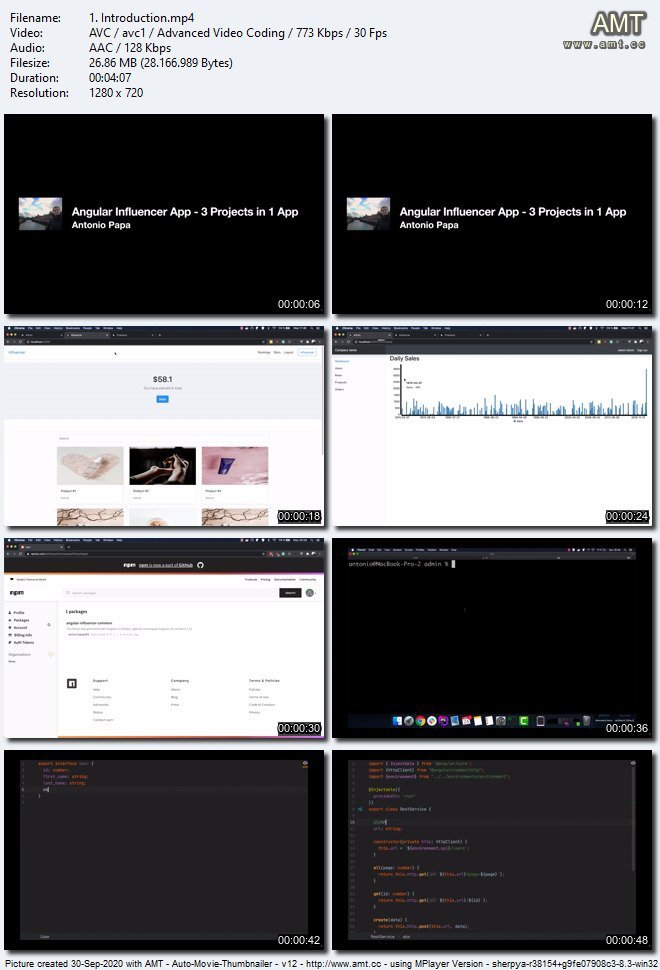Click the Trash icon in the macOS dock
This screenshot has width=660, height=970.
tap(586, 720)
